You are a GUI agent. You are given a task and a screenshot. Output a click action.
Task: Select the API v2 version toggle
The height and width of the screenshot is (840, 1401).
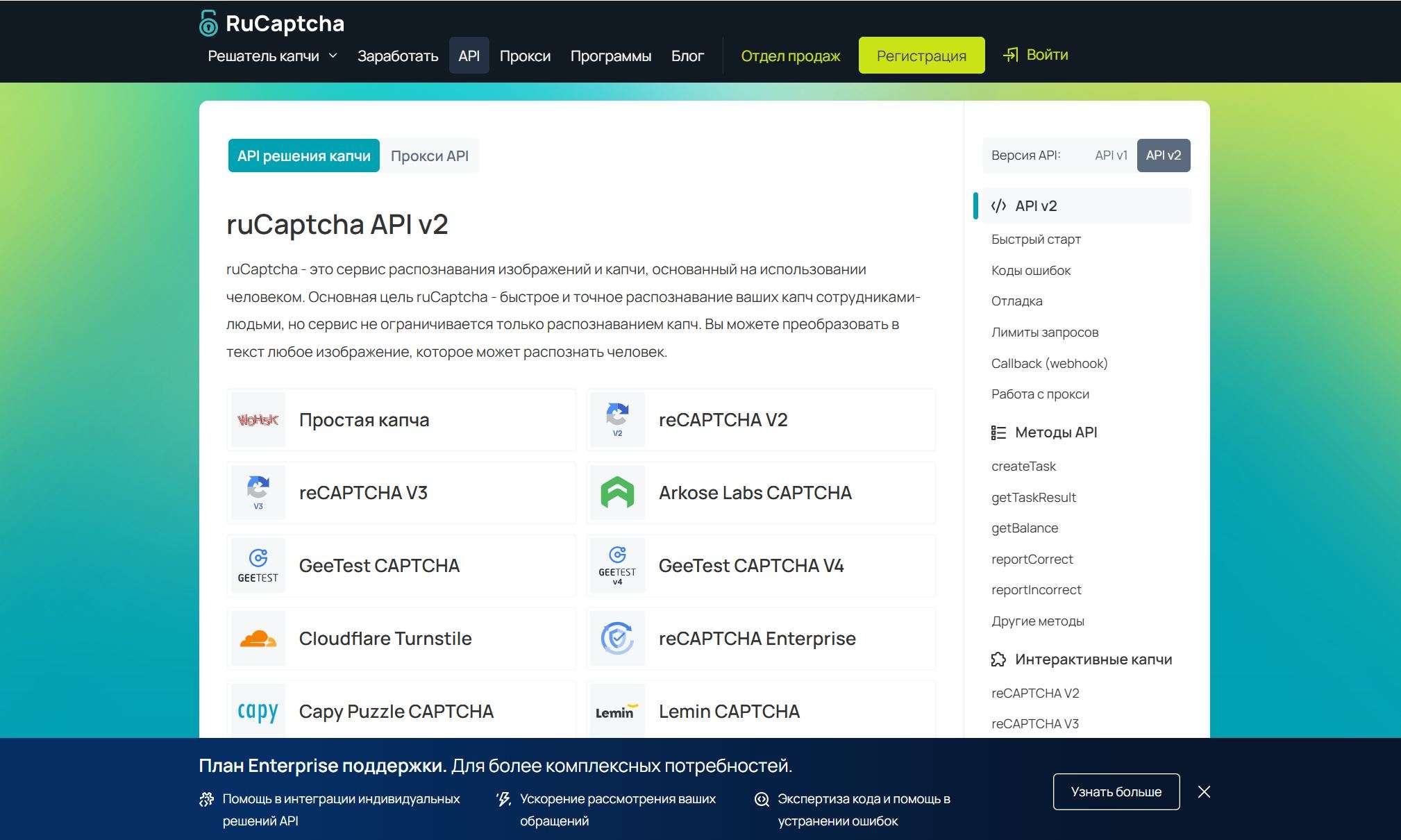pyautogui.click(x=1163, y=156)
